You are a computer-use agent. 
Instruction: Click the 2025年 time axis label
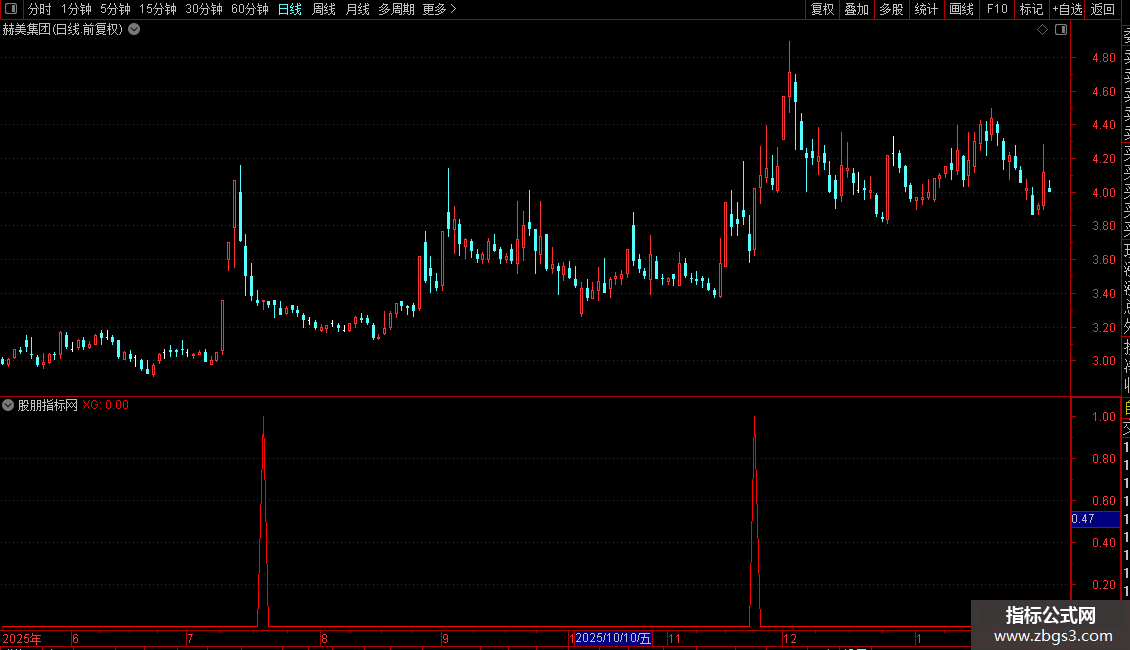click(x=22, y=638)
